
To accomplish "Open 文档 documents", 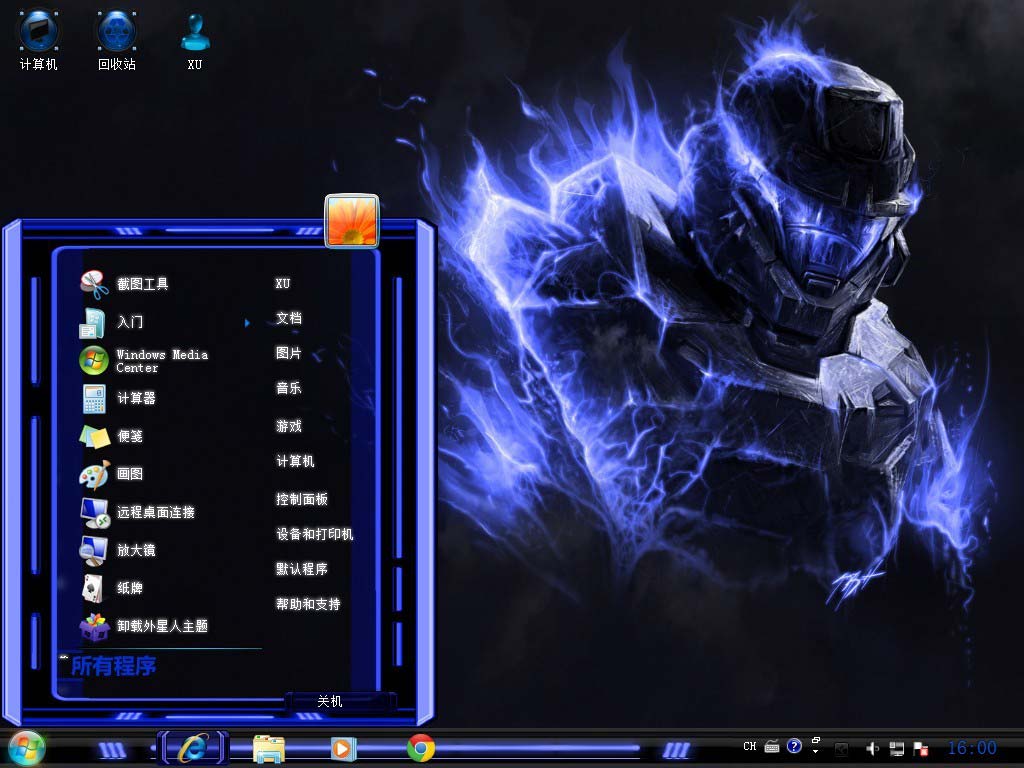I will click(x=289, y=318).
